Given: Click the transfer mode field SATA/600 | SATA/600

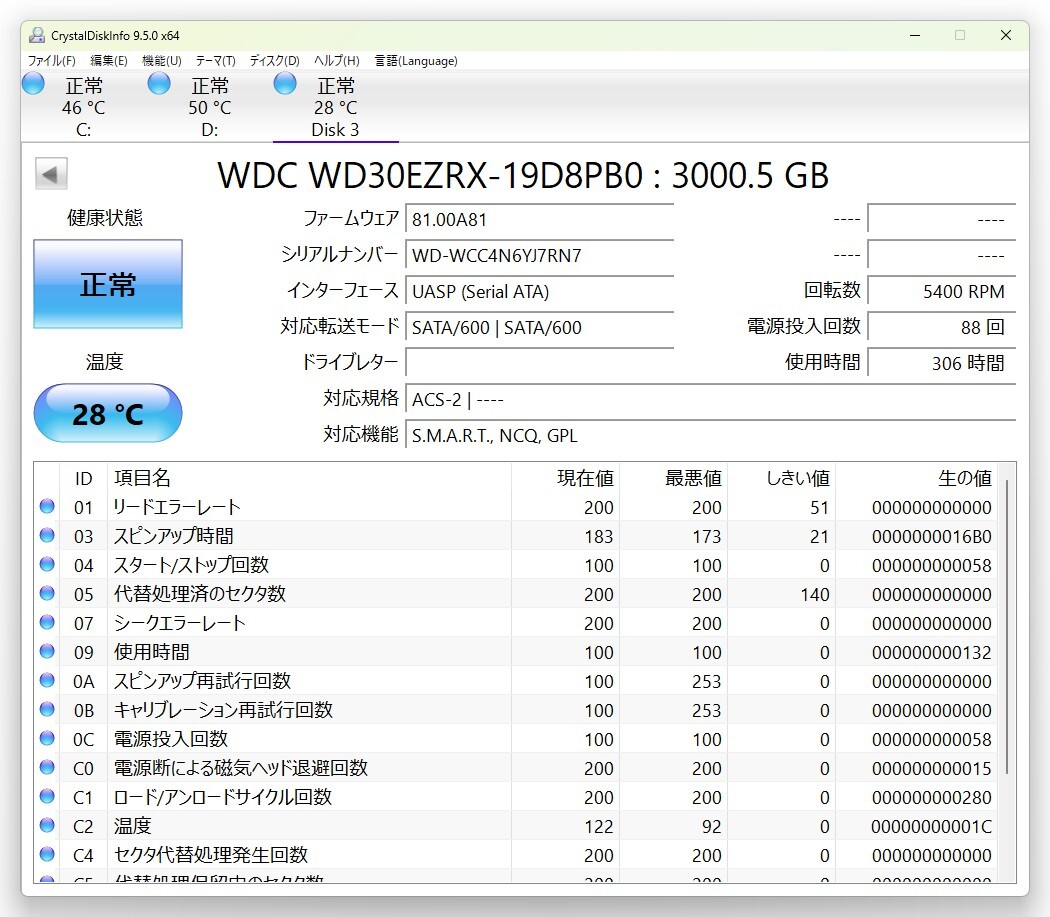Looking at the screenshot, I should [x=539, y=328].
